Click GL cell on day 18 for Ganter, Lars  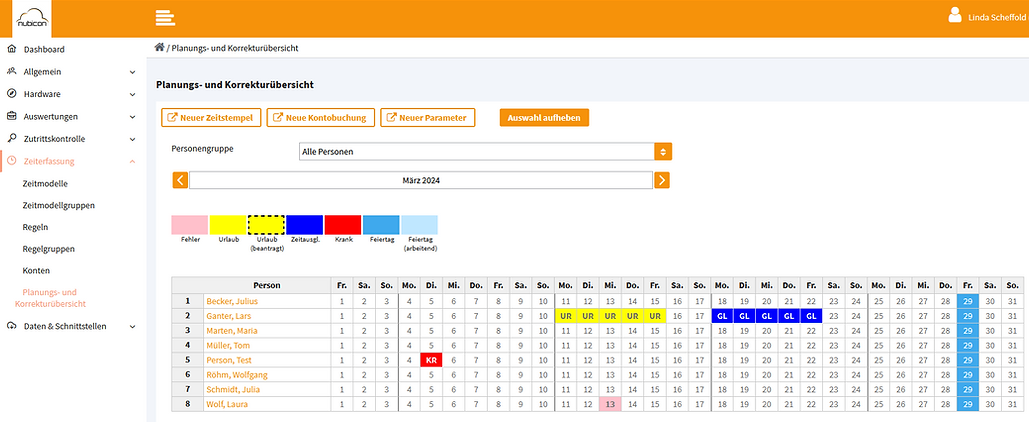[x=723, y=316]
